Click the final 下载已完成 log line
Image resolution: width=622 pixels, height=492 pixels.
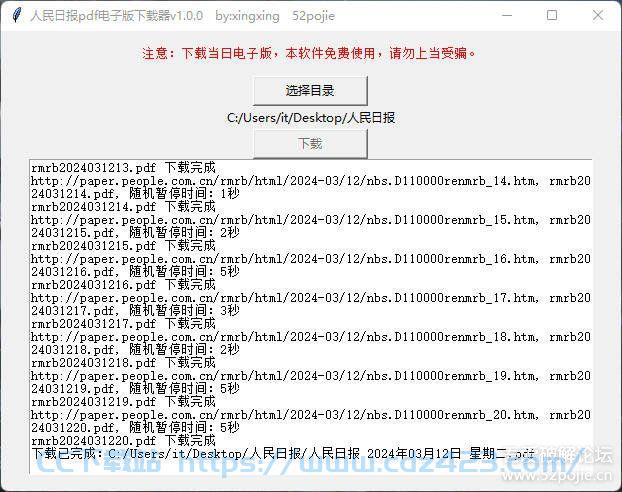click(x=283, y=454)
